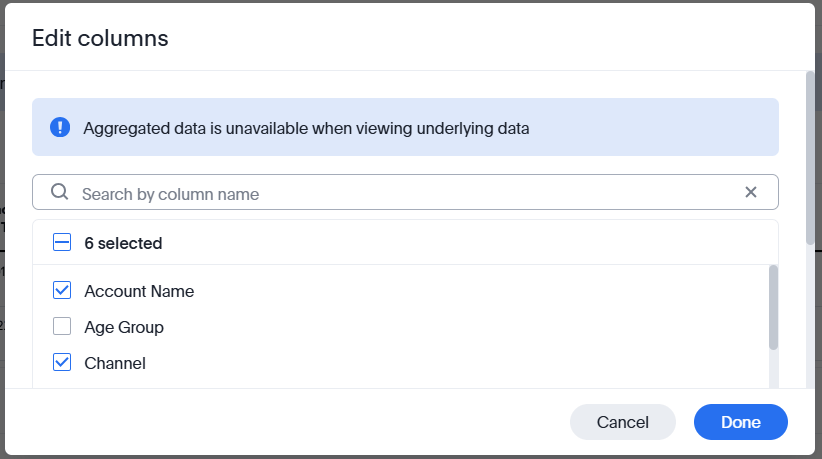Select the Age Group column label

coord(124,327)
